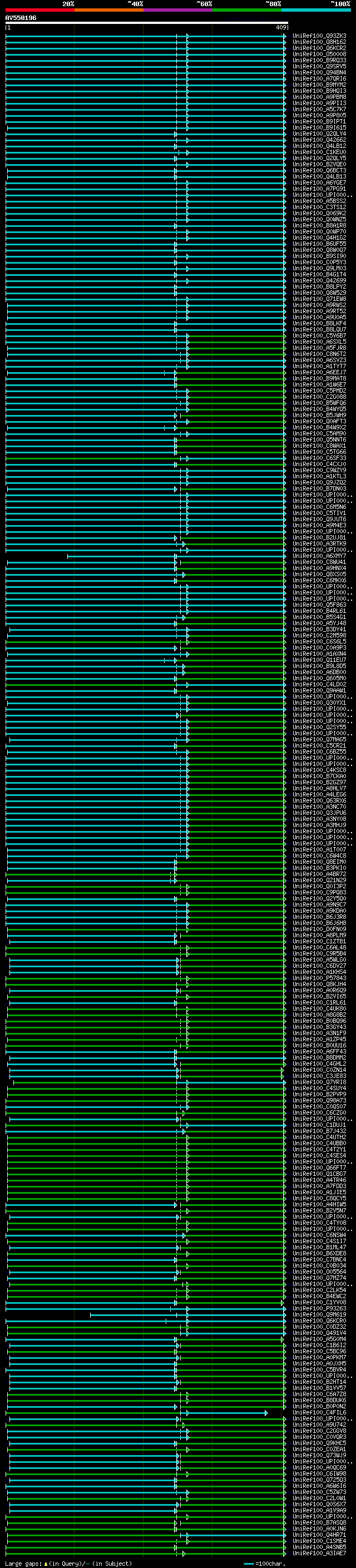356x1568 pixels.
Task: Open hit UniRef100_Q9SRV5
Action: [x=319, y=66]
